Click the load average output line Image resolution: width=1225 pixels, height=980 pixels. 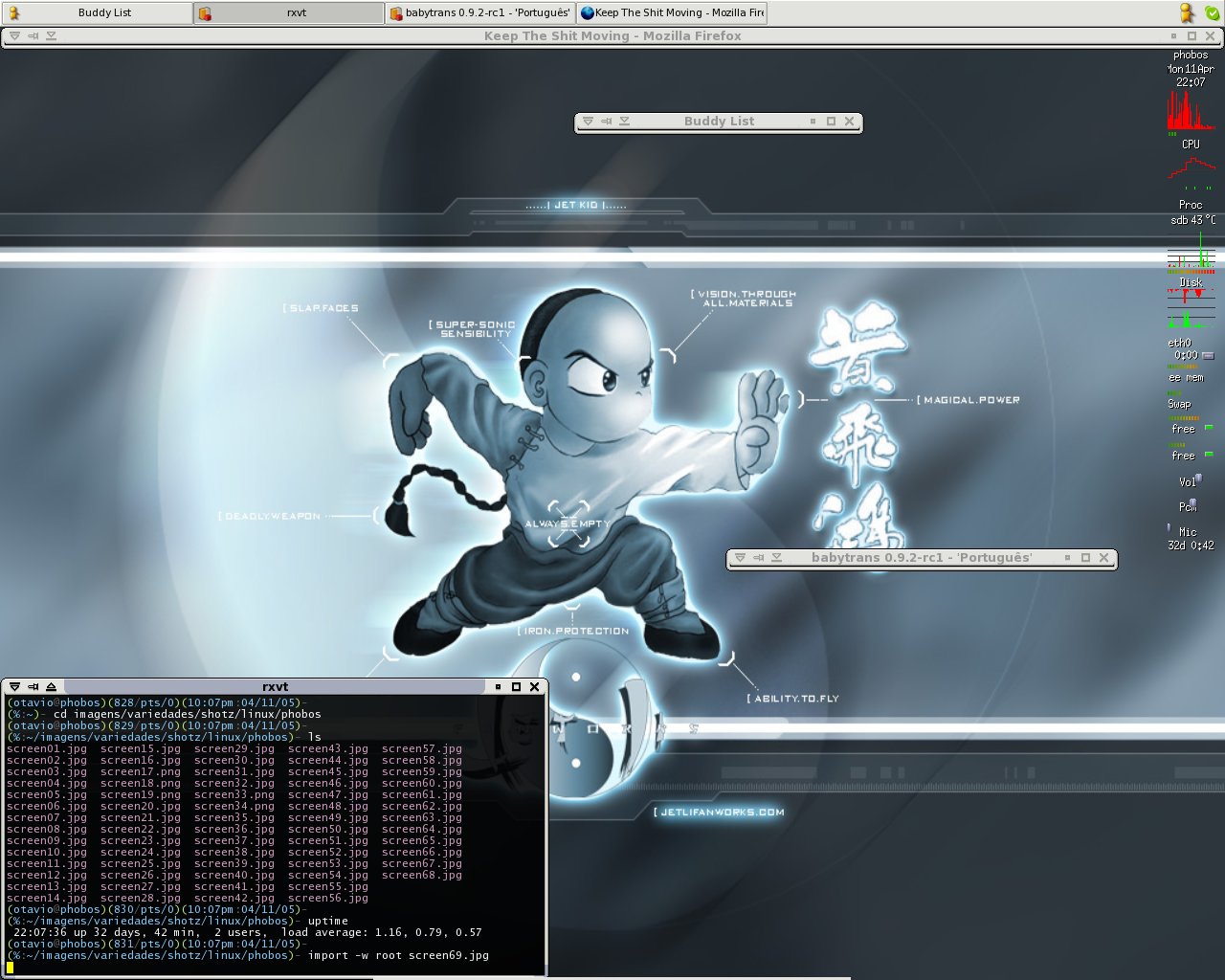(x=248, y=932)
